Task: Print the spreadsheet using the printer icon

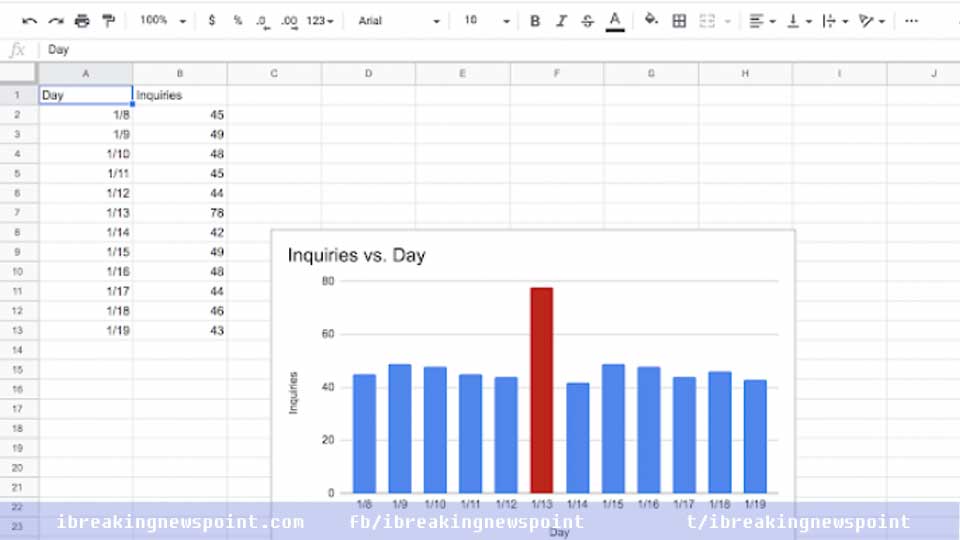Action: click(82, 20)
